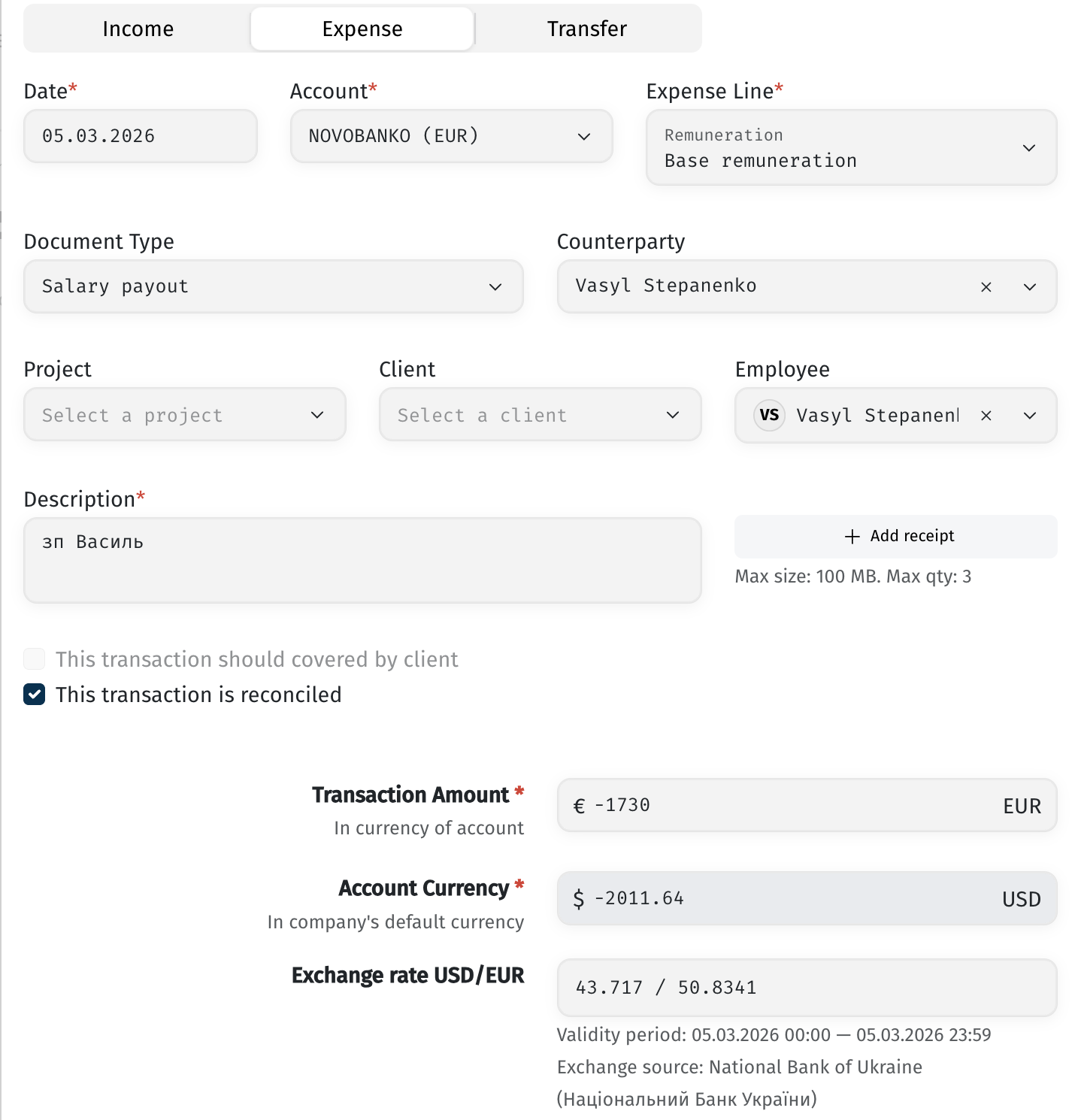Click the euro sign in Transaction Amount
This screenshot has width=1078, height=1120.
pos(579,807)
